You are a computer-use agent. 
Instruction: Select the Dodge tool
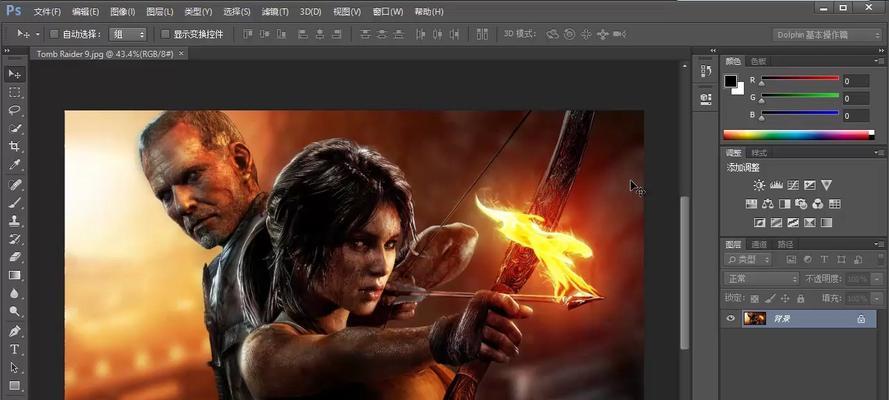(x=15, y=311)
